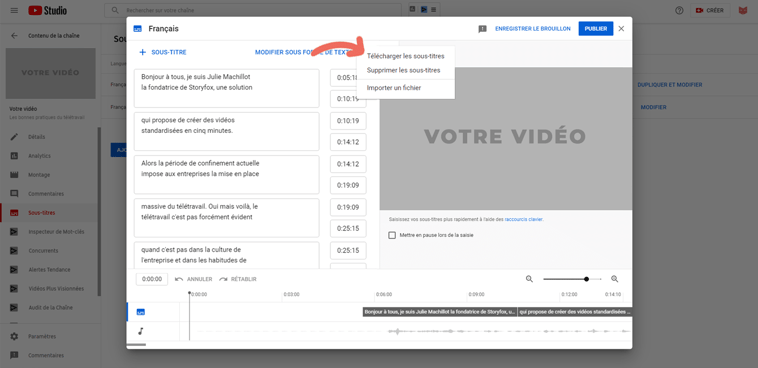Click start time 0:10:19 of qui propose subtitle
Image resolution: width=758 pixels, height=368 pixels.
(x=348, y=121)
